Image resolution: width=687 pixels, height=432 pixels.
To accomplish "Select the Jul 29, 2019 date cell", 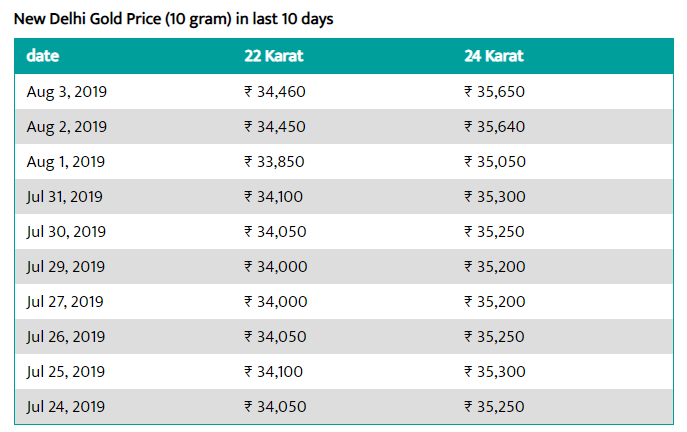I will (x=66, y=267).
